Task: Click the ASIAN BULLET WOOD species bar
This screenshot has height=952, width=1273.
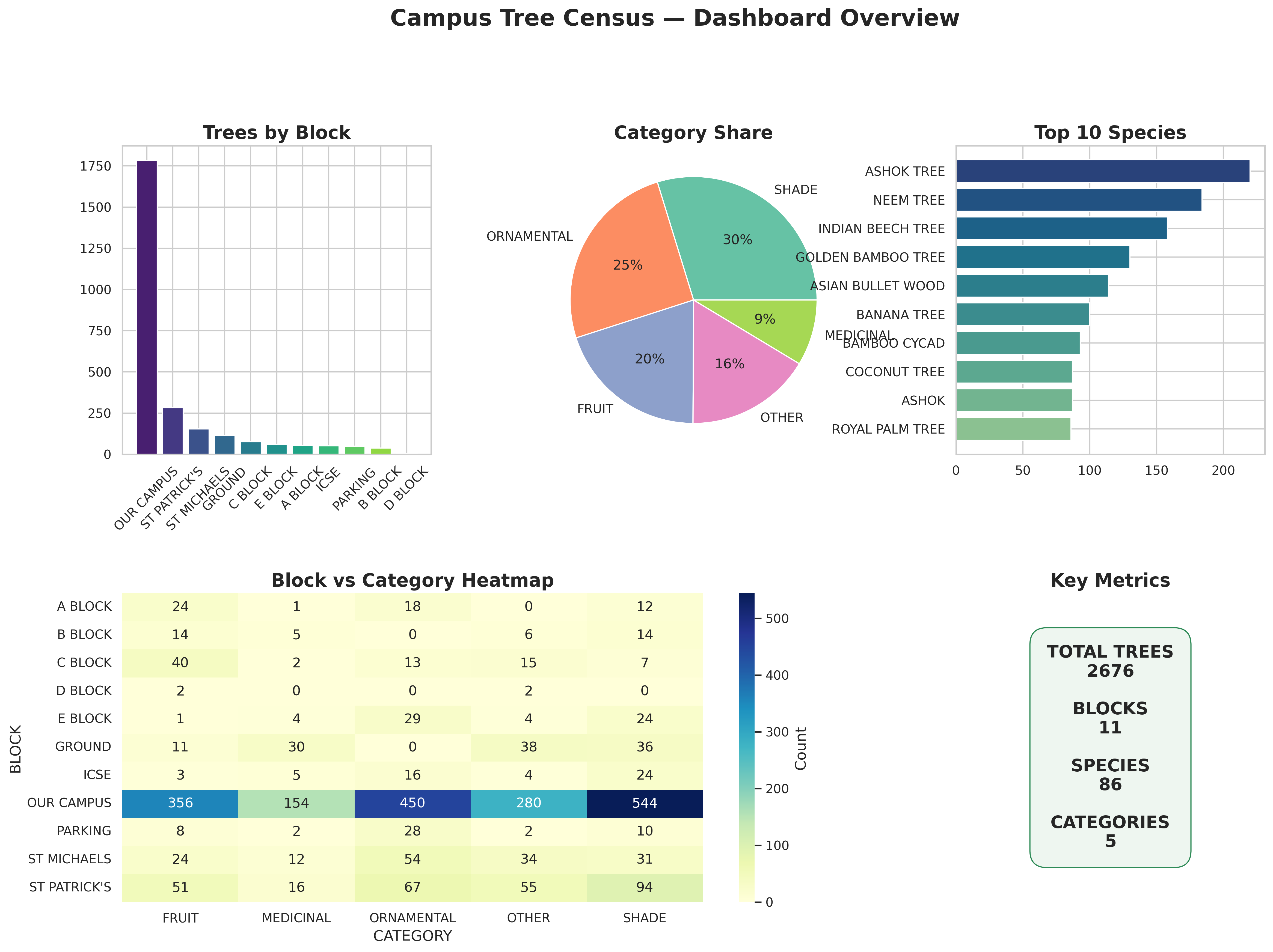Action: [x=1032, y=286]
